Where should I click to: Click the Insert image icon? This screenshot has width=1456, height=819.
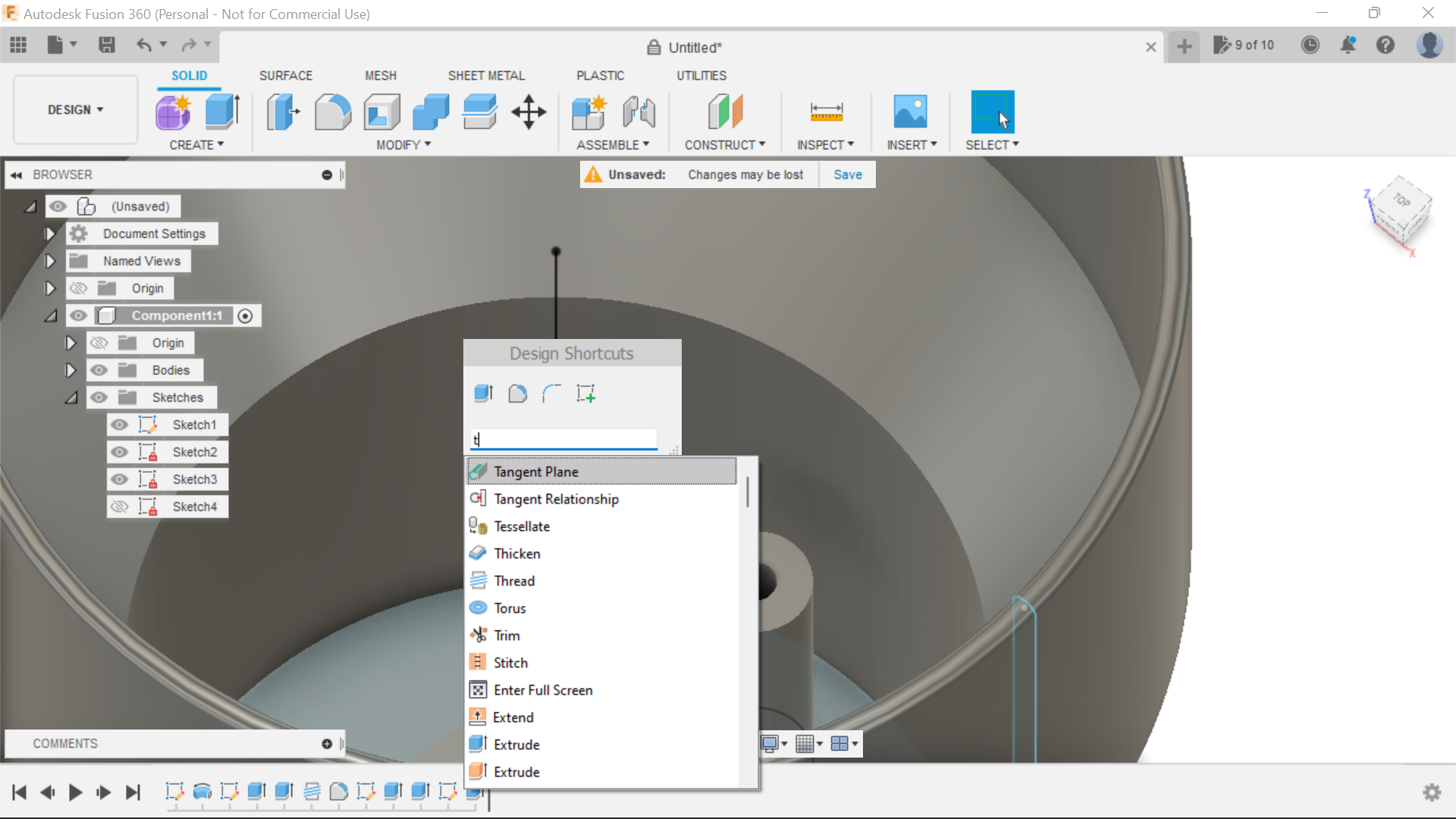[910, 112]
